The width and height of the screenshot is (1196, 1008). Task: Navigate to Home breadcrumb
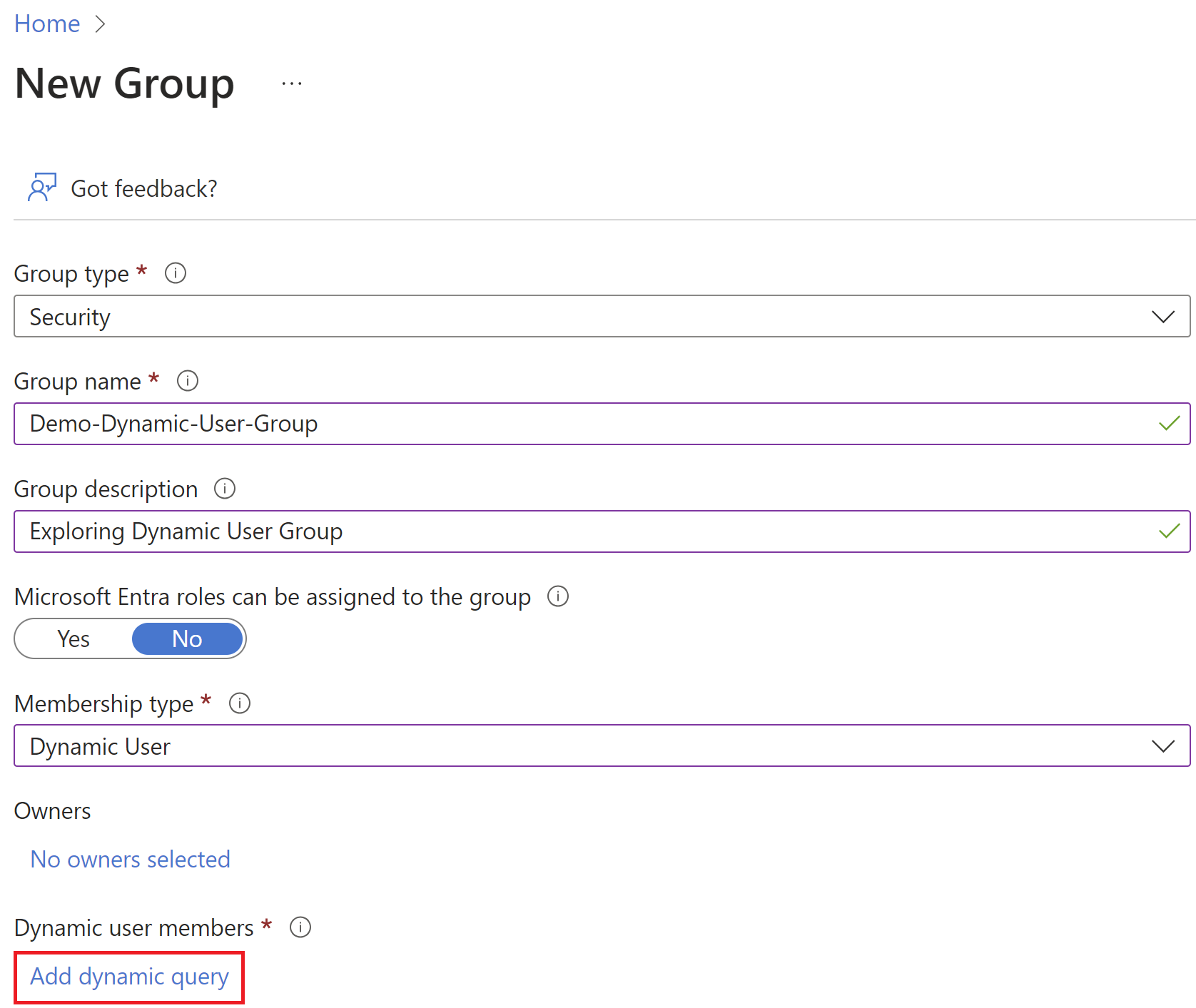(x=47, y=24)
